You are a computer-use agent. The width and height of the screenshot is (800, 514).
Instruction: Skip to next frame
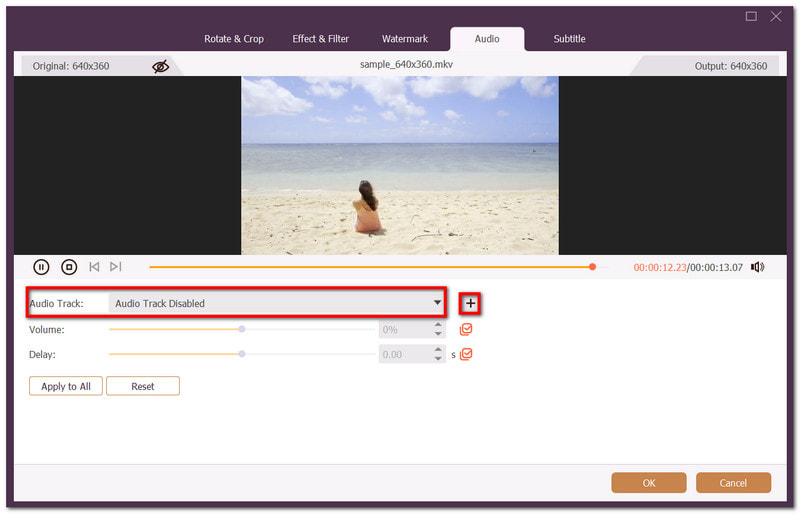(116, 267)
